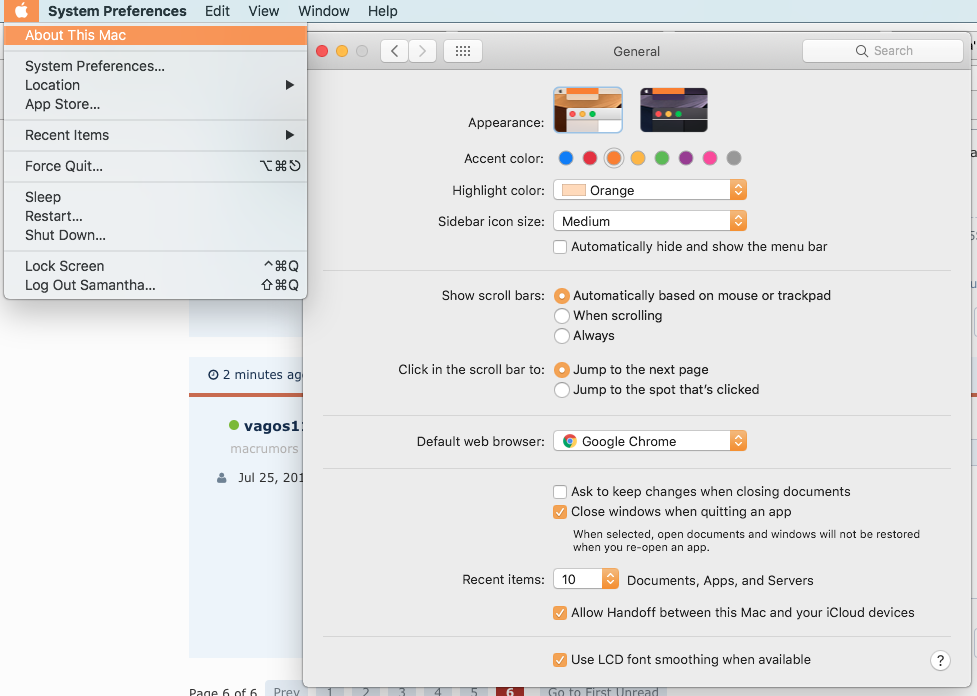Toggle Use LCD font smoothing
The width and height of the screenshot is (977, 696).
click(x=560, y=660)
